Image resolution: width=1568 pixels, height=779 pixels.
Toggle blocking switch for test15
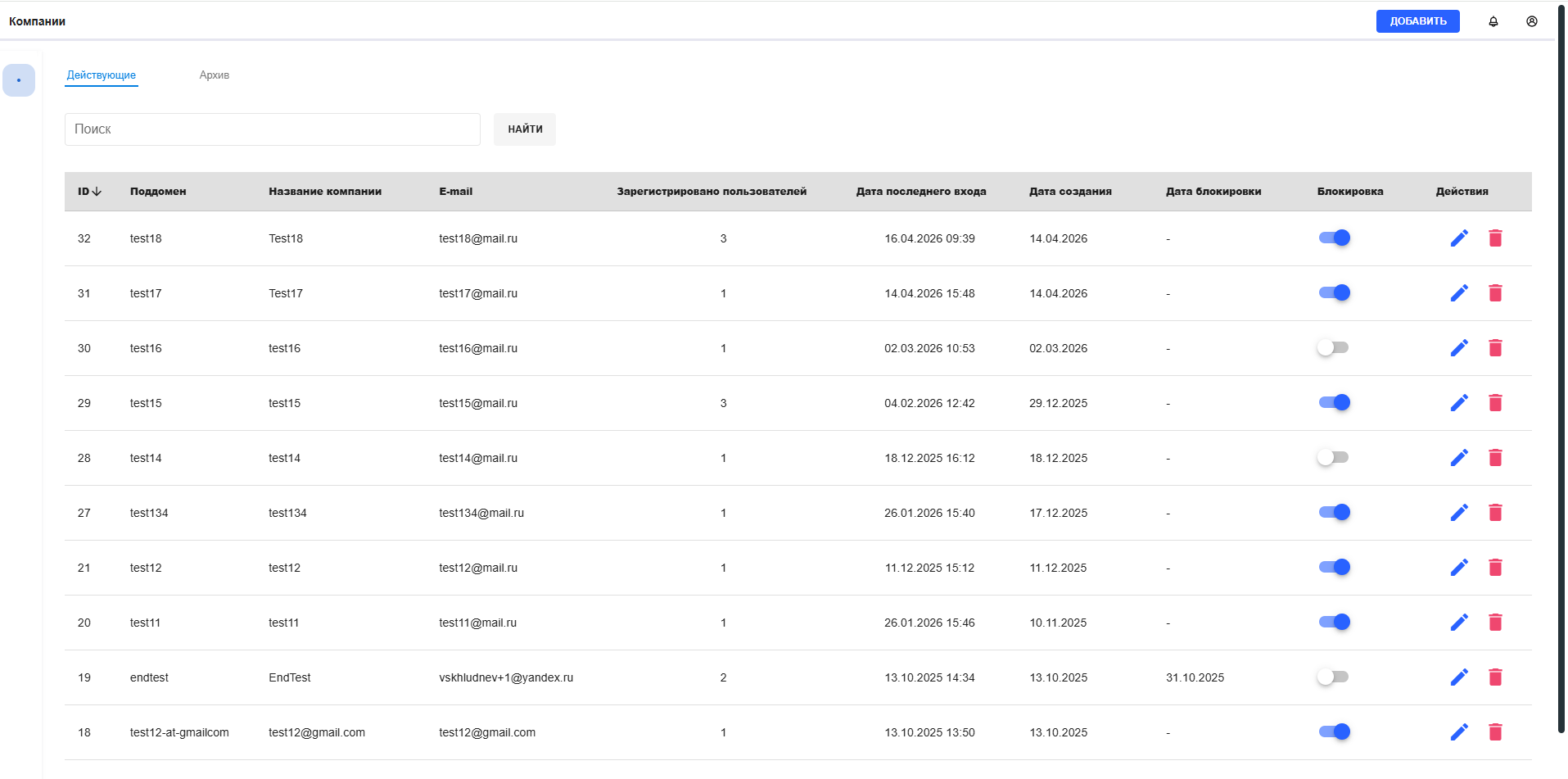tap(1334, 402)
